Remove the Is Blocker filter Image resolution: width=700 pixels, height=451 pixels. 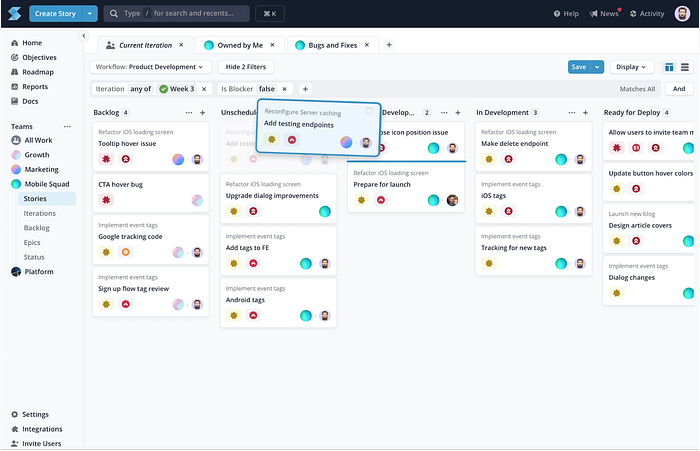point(284,89)
